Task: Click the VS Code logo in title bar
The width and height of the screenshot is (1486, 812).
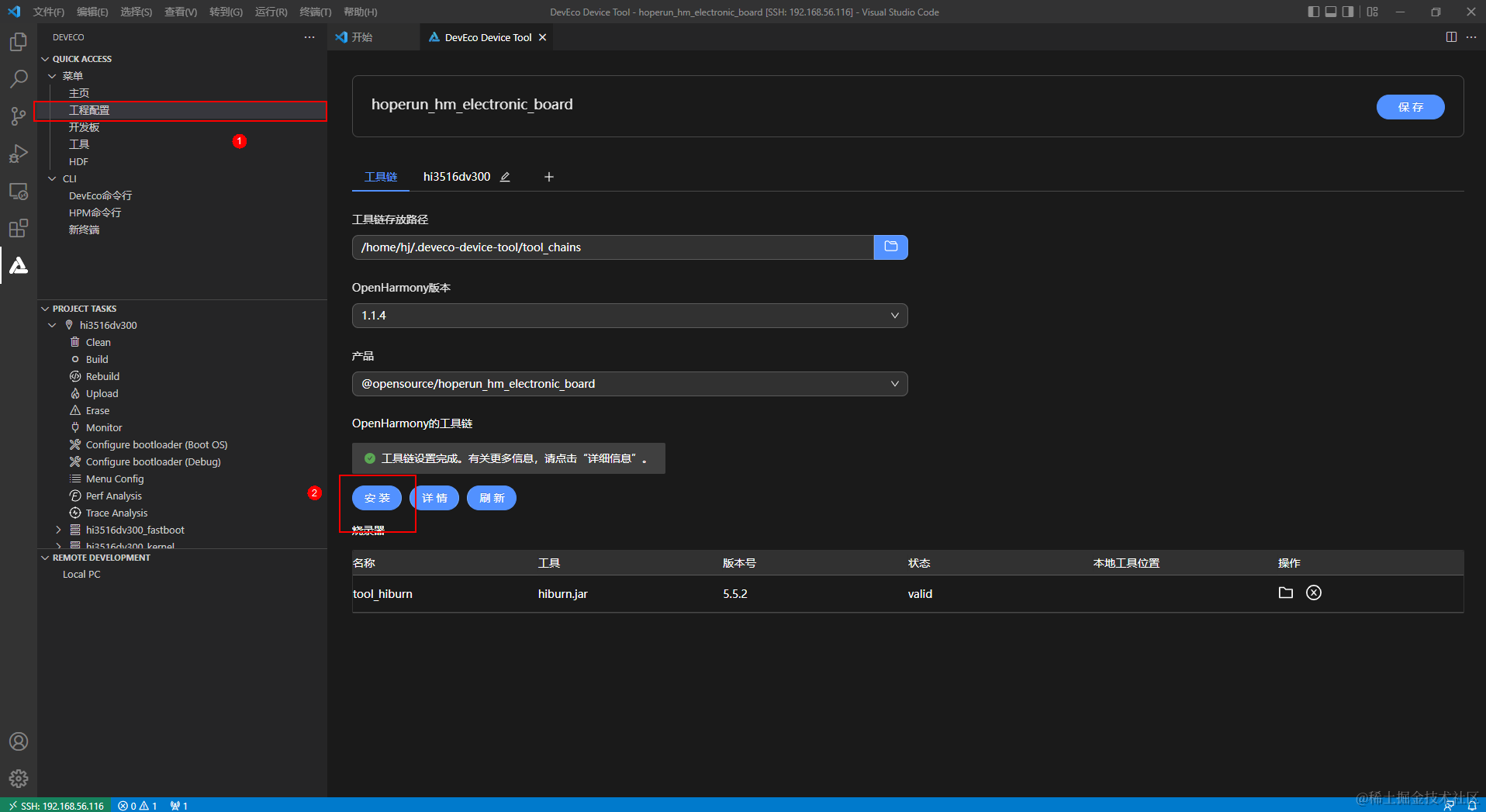Action: tap(14, 12)
